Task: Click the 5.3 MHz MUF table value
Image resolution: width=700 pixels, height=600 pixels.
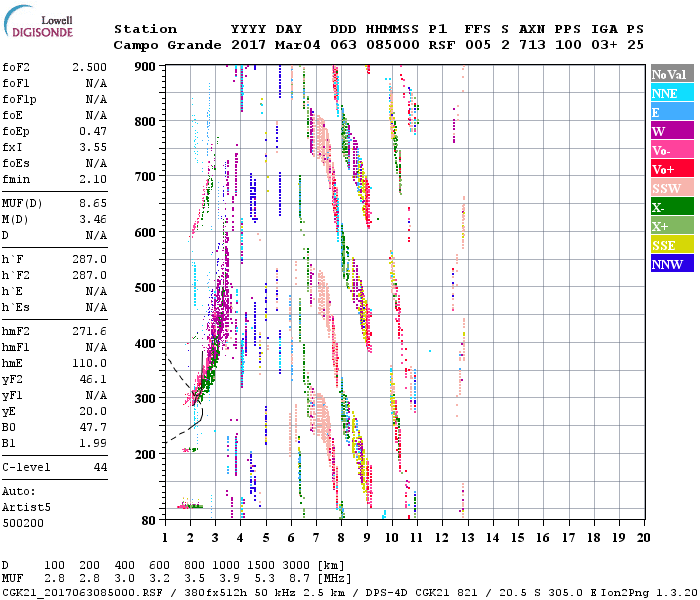Action: coord(265,579)
